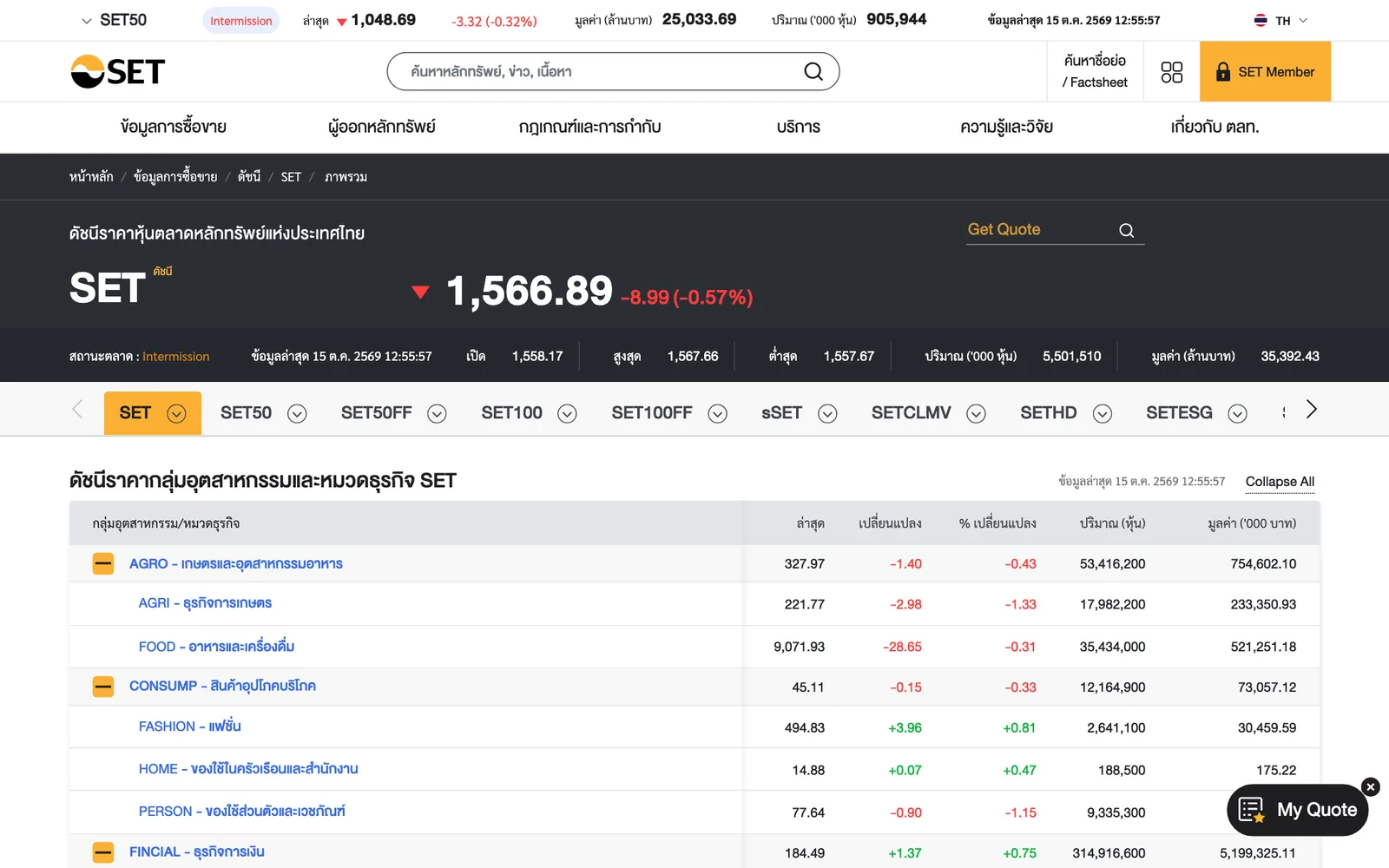The width and height of the screenshot is (1389, 868).
Task: Expand the SET100FF tab dropdown chevron
Action: 717,414
